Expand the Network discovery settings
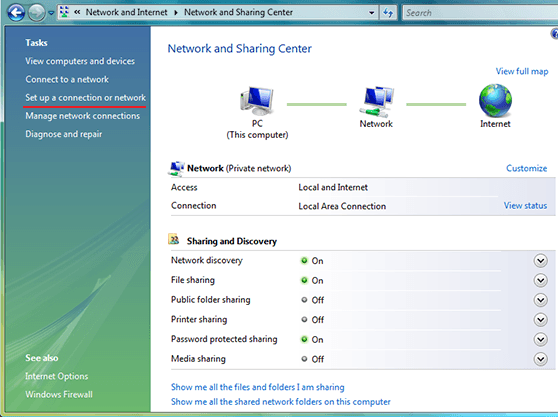558x417 pixels. pos(540,261)
